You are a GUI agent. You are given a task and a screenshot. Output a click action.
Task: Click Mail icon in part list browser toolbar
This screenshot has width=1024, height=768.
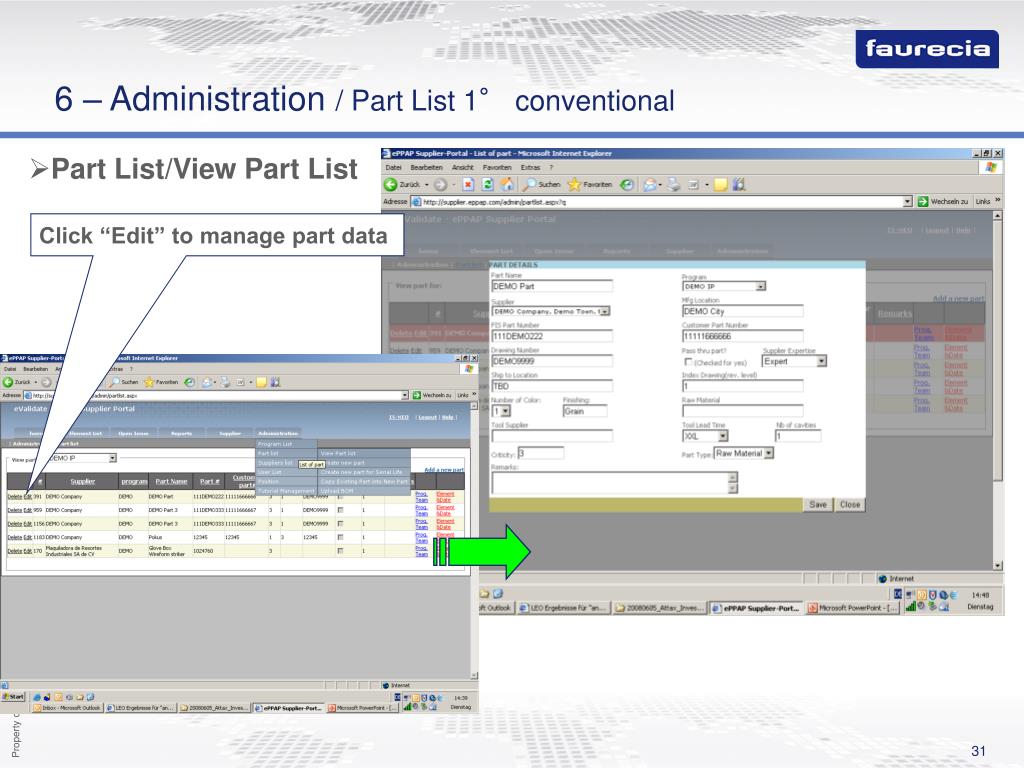pyautogui.click(x=208, y=382)
